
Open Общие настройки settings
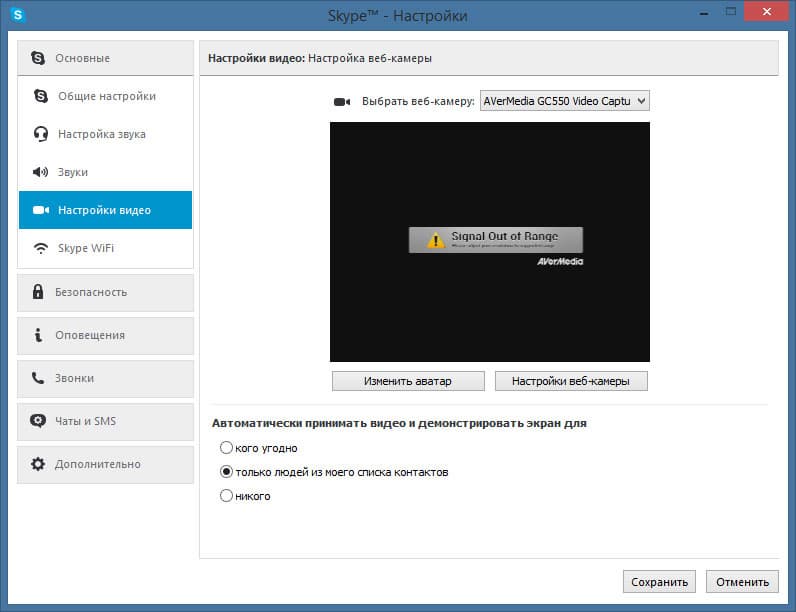[106, 96]
